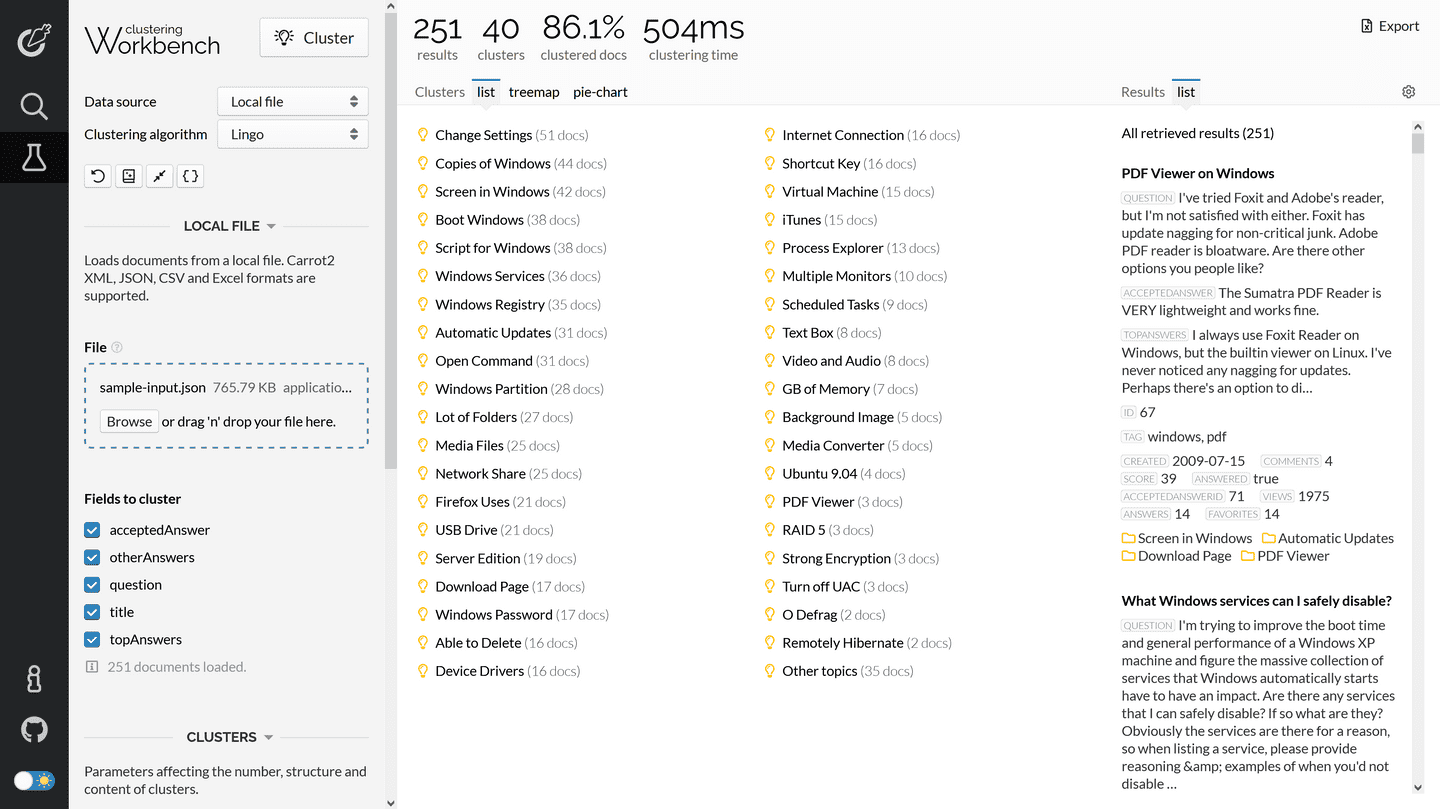Select the Windows Registry cluster

tap(489, 305)
